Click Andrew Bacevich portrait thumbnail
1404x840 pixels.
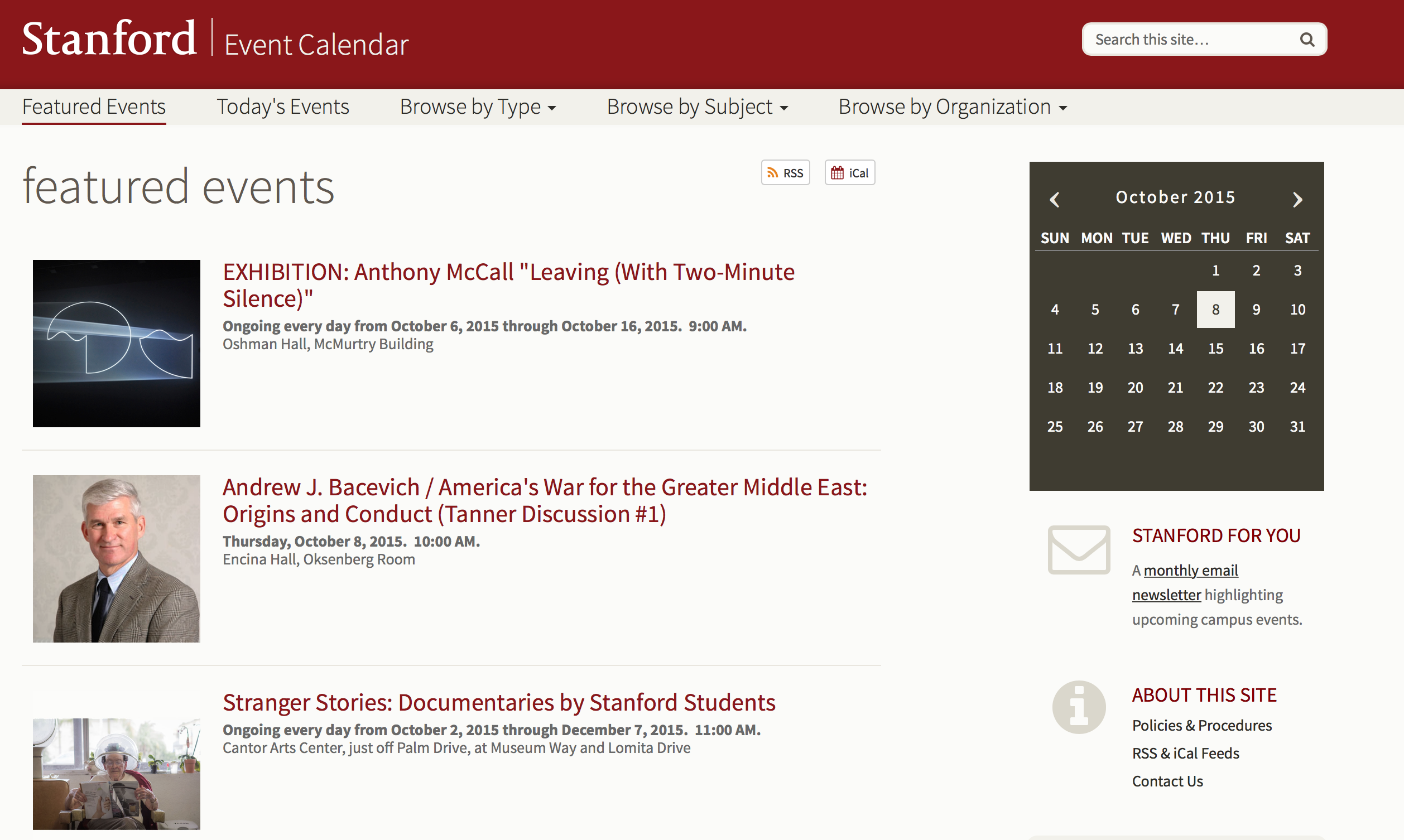click(117, 559)
